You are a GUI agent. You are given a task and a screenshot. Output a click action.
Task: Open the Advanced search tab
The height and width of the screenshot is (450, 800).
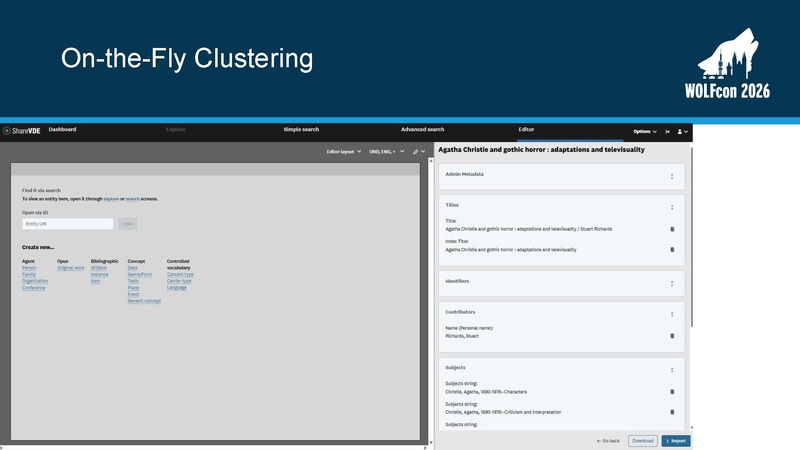[422, 130]
